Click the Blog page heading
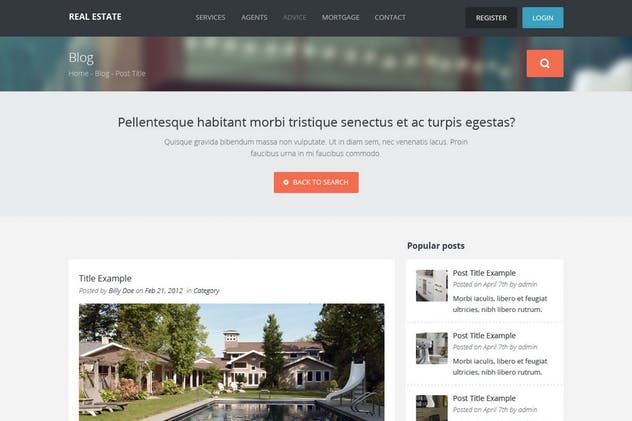The width and height of the screenshot is (632, 421). [x=81, y=58]
